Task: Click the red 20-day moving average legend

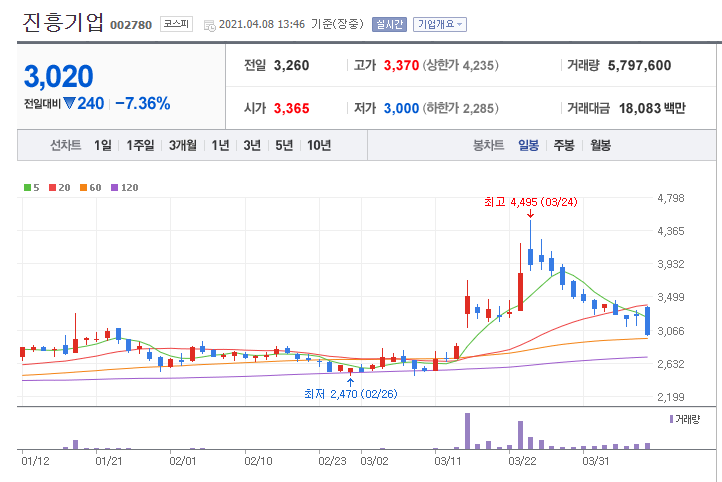Action: [x=59, y=187]
